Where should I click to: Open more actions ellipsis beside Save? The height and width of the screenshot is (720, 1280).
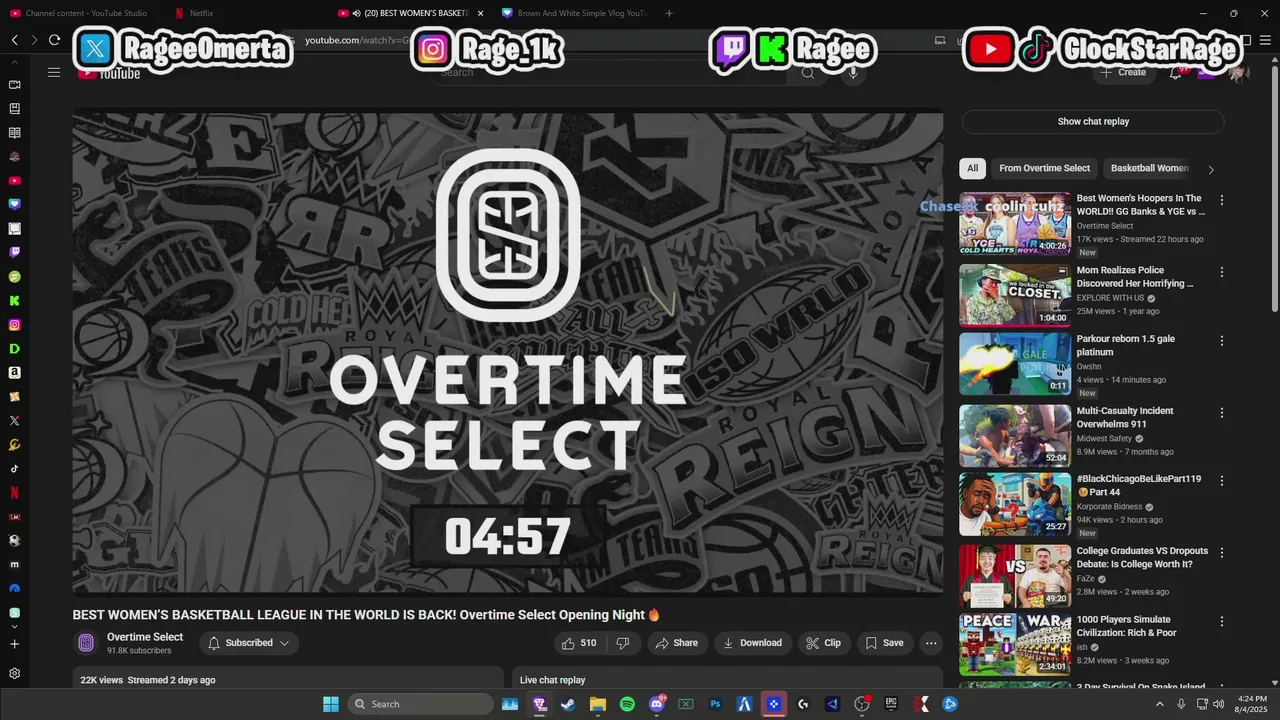coord(931,643)
